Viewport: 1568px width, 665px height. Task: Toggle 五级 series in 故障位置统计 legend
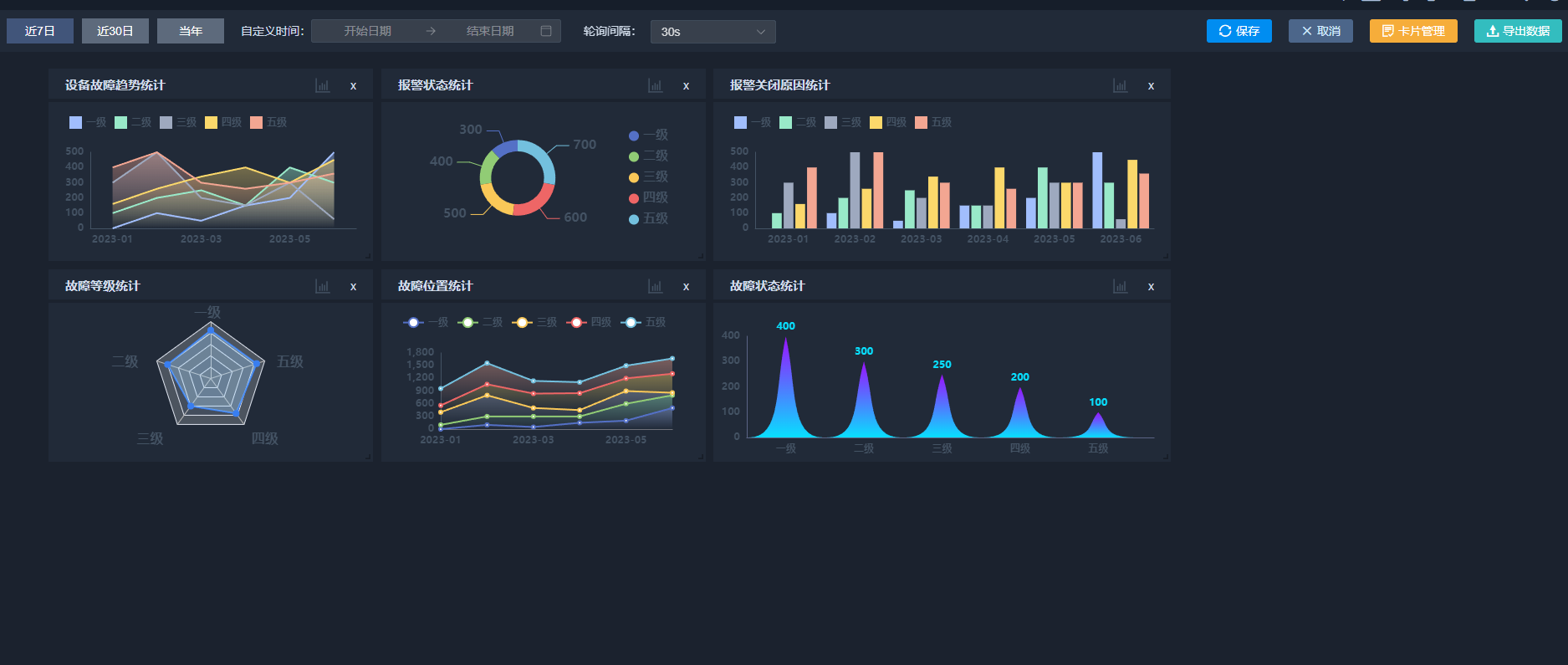pyautogui.click(x=643, y=322)
